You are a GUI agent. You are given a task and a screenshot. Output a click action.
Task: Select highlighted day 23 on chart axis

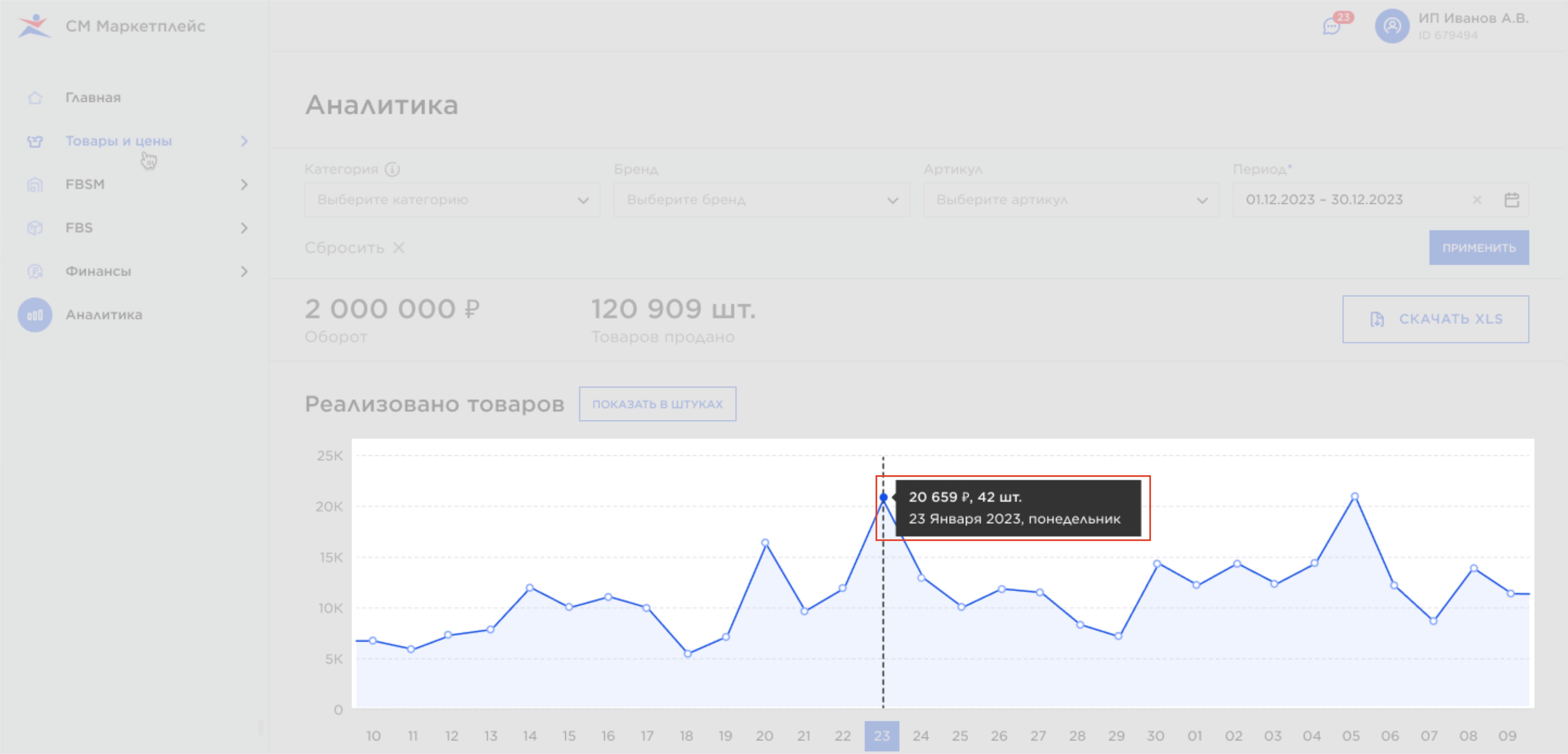[881, 736]
